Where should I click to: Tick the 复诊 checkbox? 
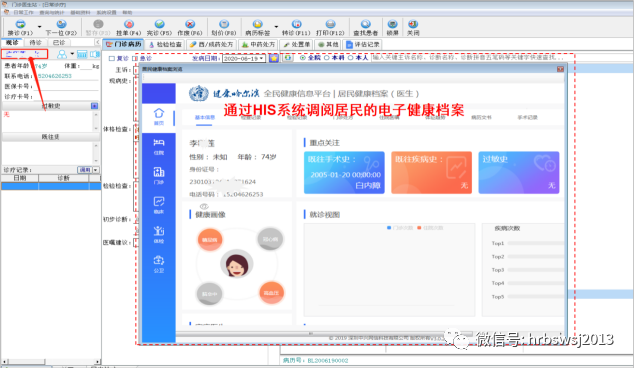[112, 58]
